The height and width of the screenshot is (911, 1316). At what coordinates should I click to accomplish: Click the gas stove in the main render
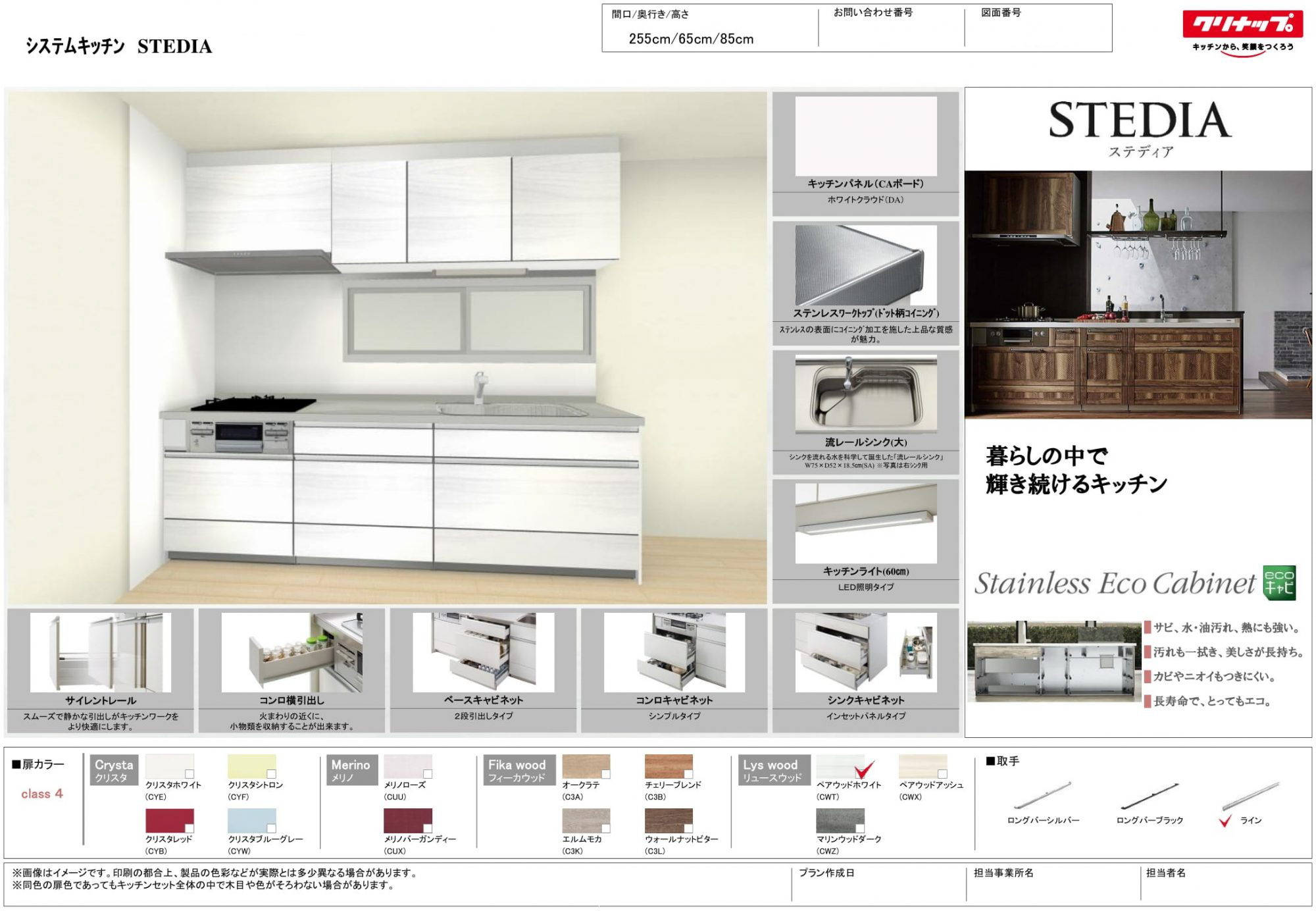point(253,403)
